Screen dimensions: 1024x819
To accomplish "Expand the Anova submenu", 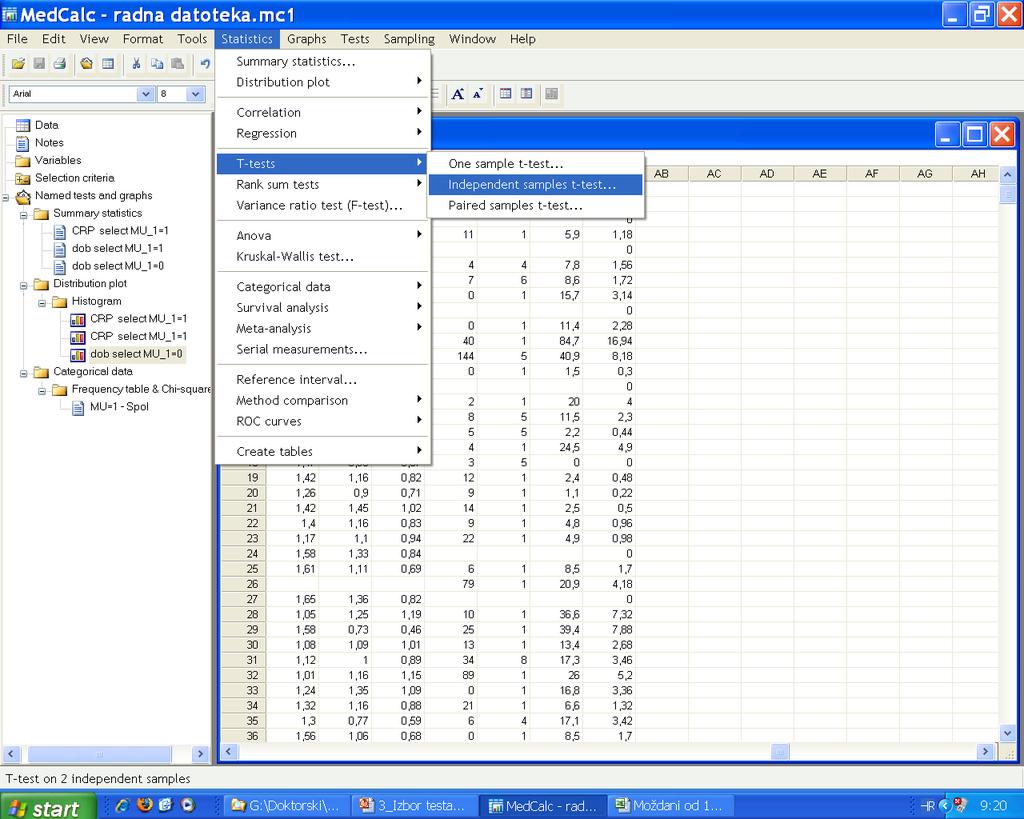I will click(323, 236).
